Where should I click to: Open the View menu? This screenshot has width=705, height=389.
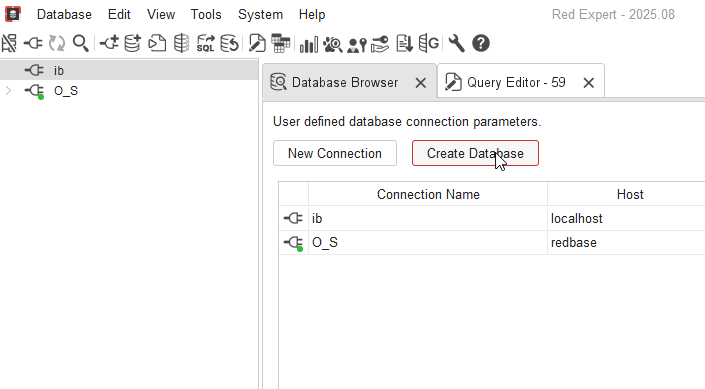coord(161,14)
